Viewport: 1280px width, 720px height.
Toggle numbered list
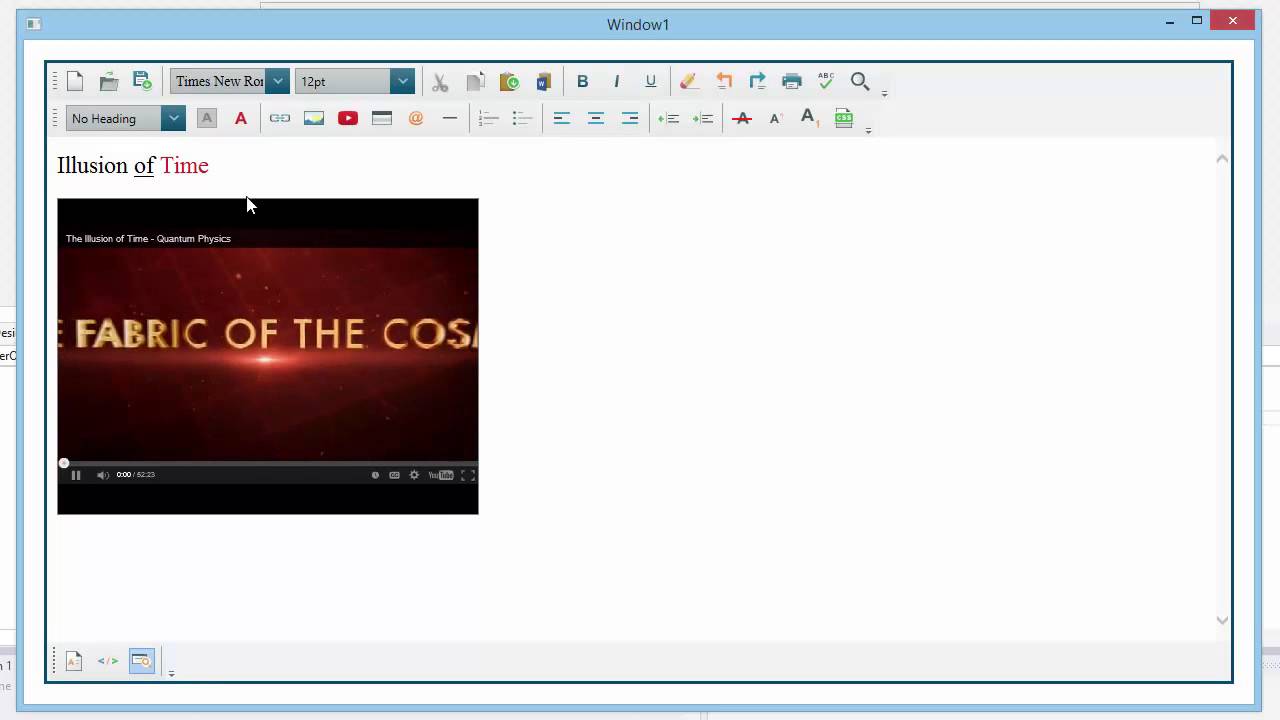tap(489, 118)
